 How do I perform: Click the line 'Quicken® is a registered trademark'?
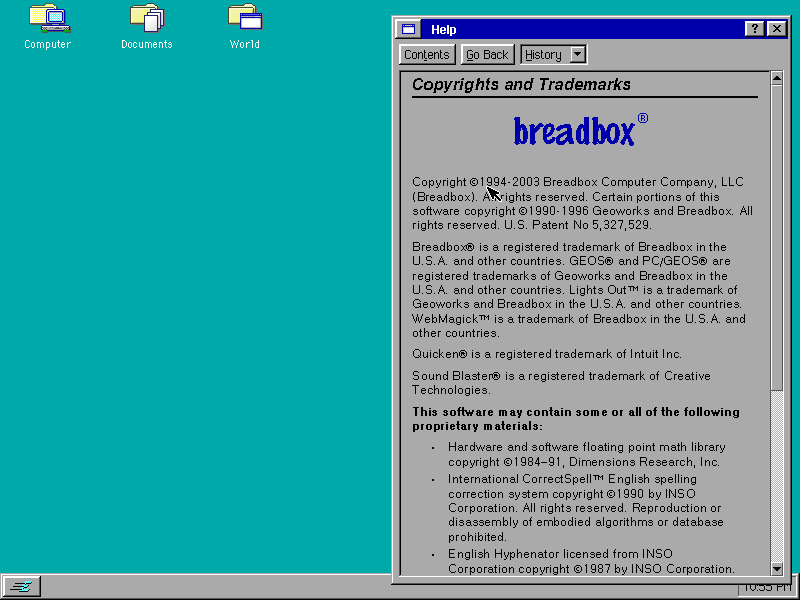(546, 354)
